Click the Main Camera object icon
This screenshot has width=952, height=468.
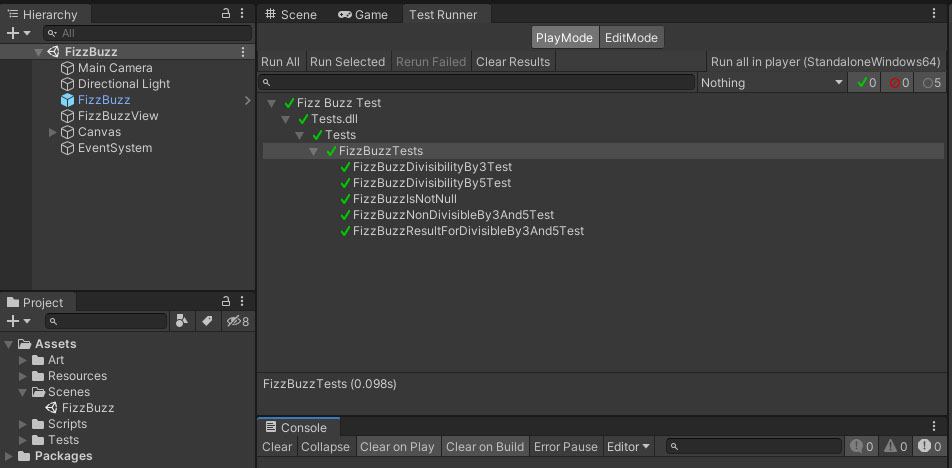coord(68,68)
